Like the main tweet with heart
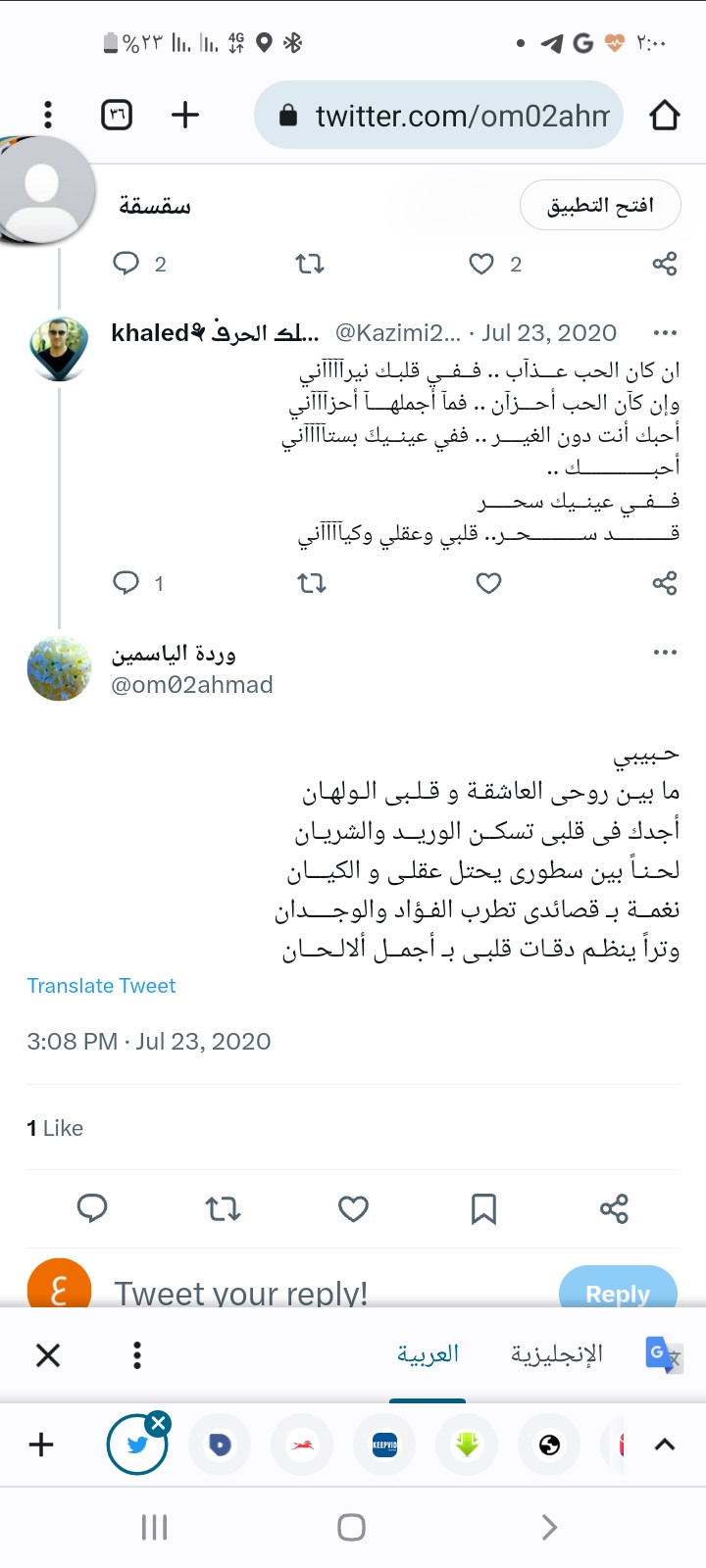The width and height of the screenshot is (706, 1568). [353, 1209]
